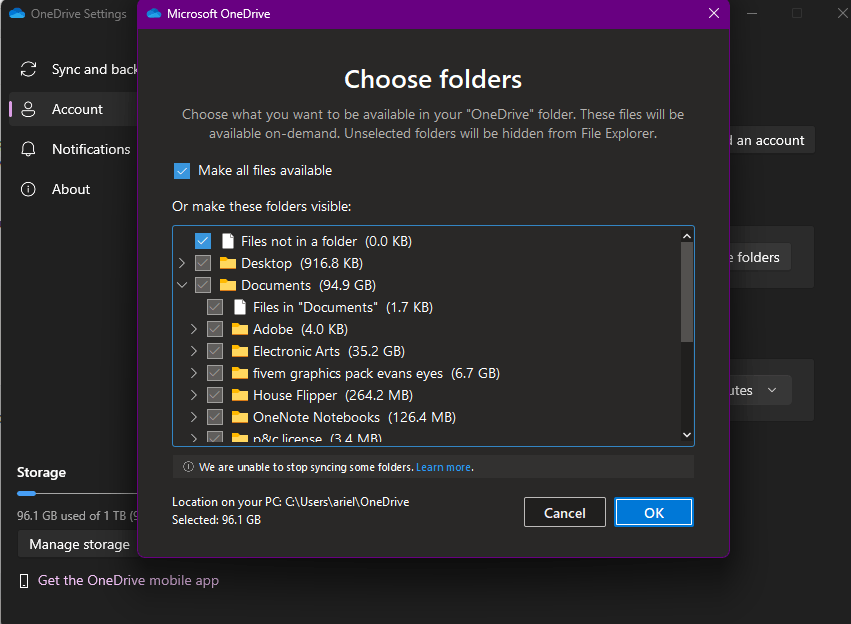Select Electronic Arts (35.2 GB) row text
This screenshot has width=851, height=624.
point(329,351)
